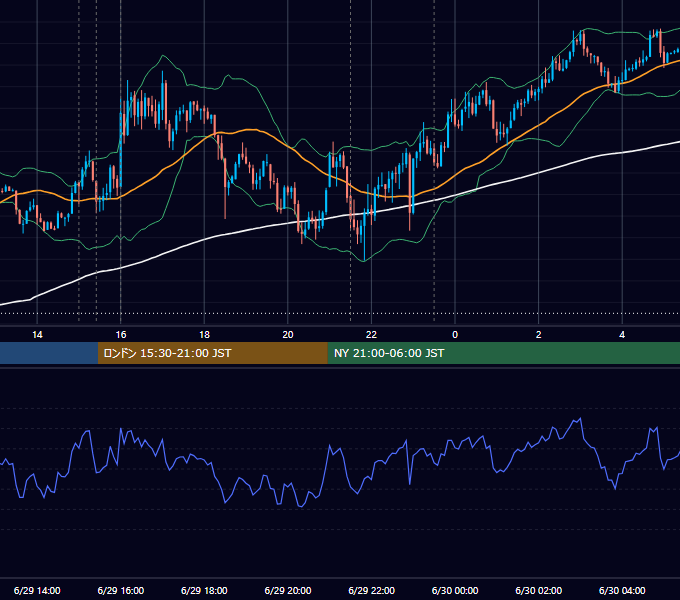The image size is (680, 600).
Task: Click the 16 hour axis label
Action: click(x=121, y=335)
